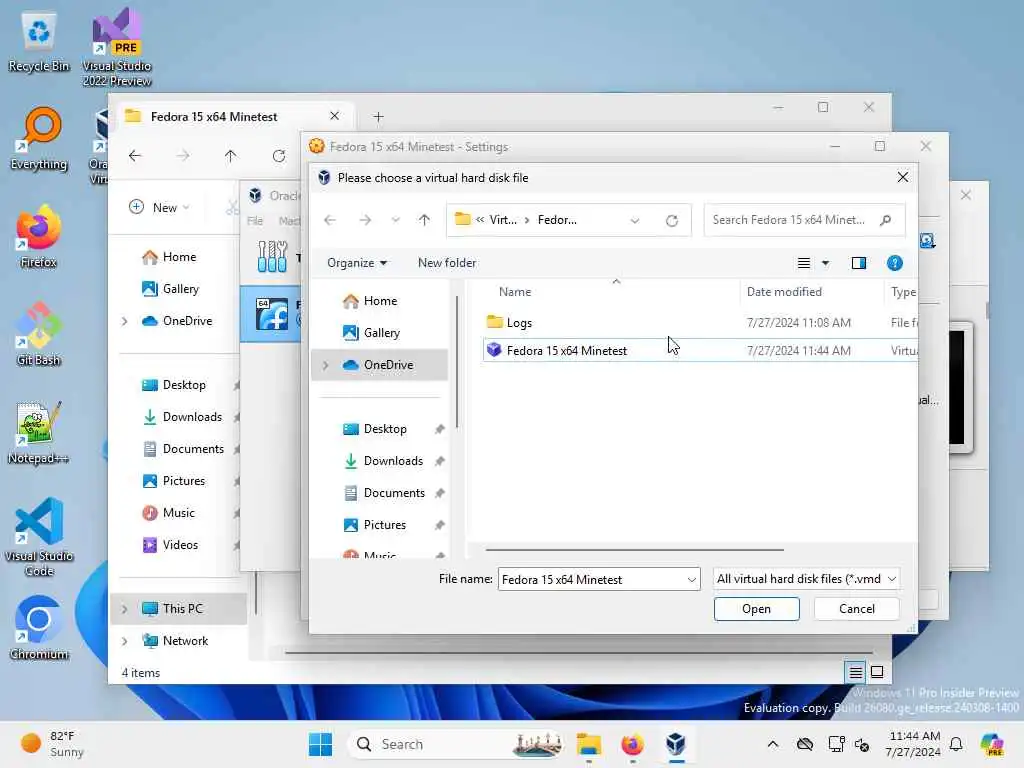The height and width of the screenshot is (768, 1024).
Task: Switch to VirtualBox on the taskbar
Action: click(x=676, y=744)
